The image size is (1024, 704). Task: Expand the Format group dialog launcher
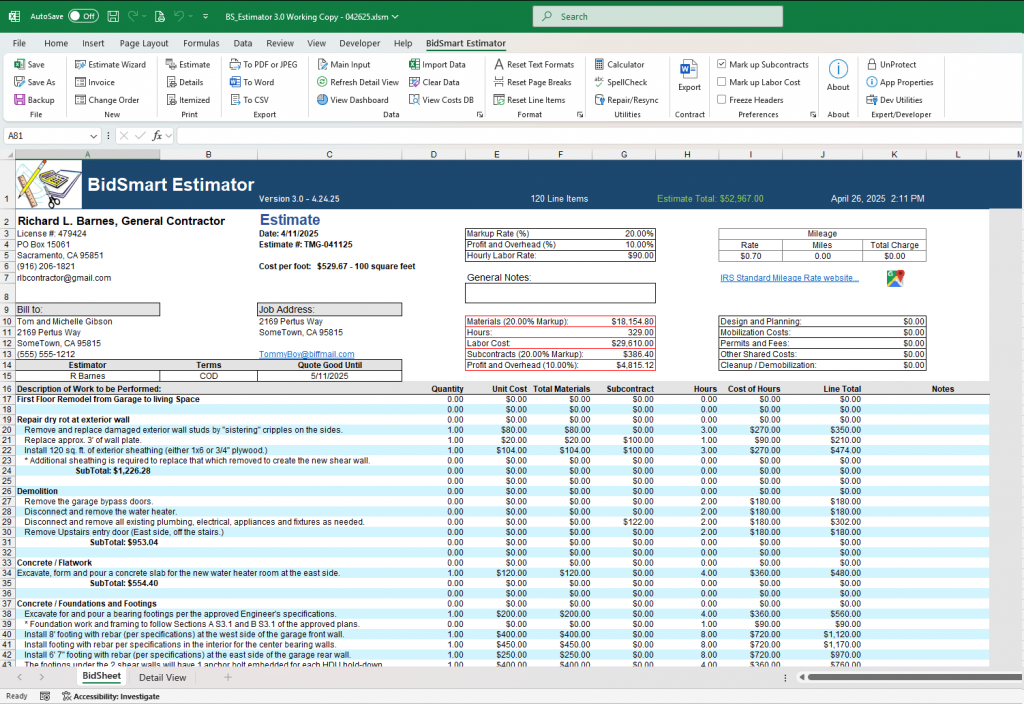580,114
